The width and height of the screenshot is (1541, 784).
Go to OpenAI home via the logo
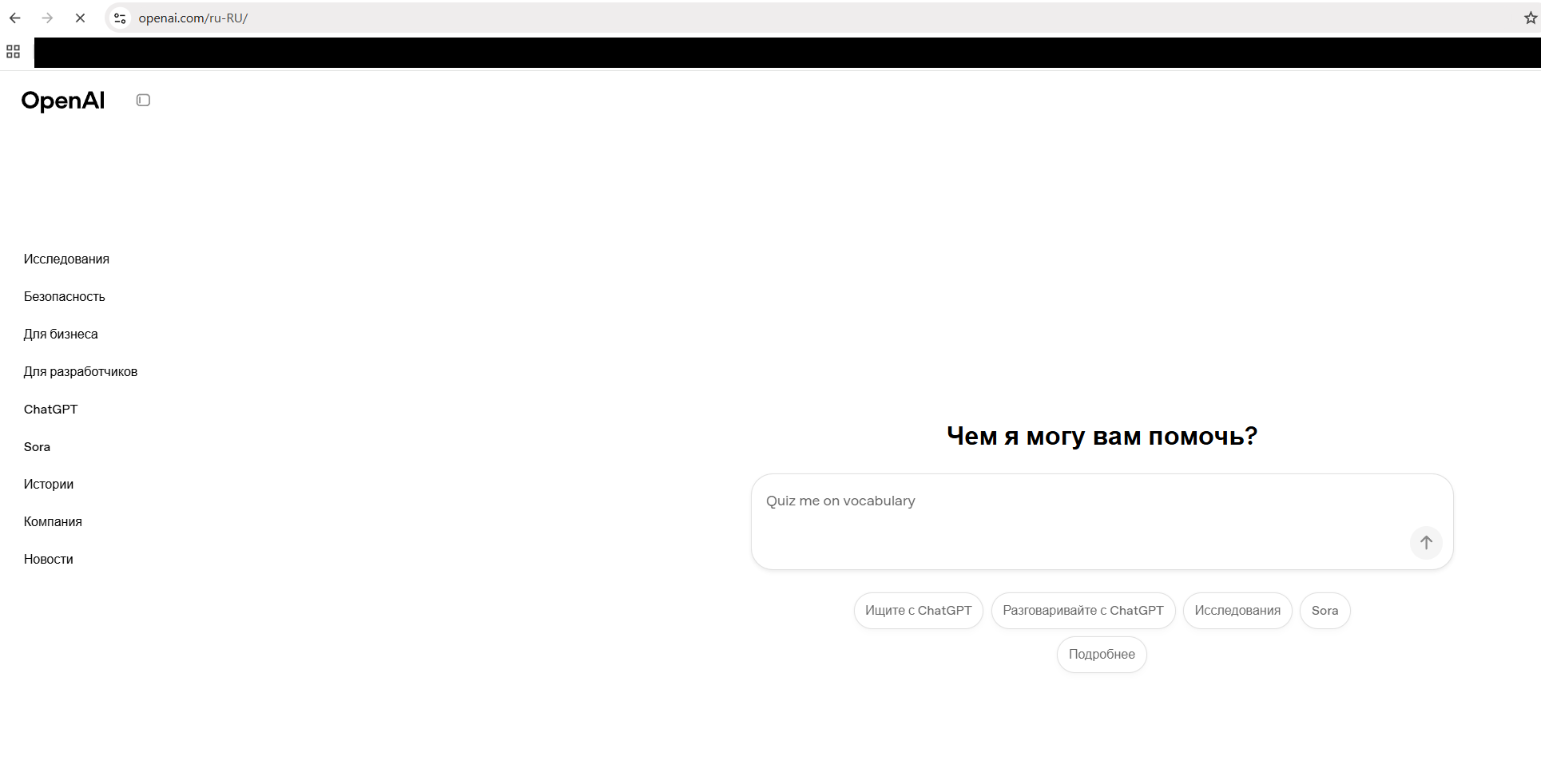pyautogui.click(x=63, y=101)
